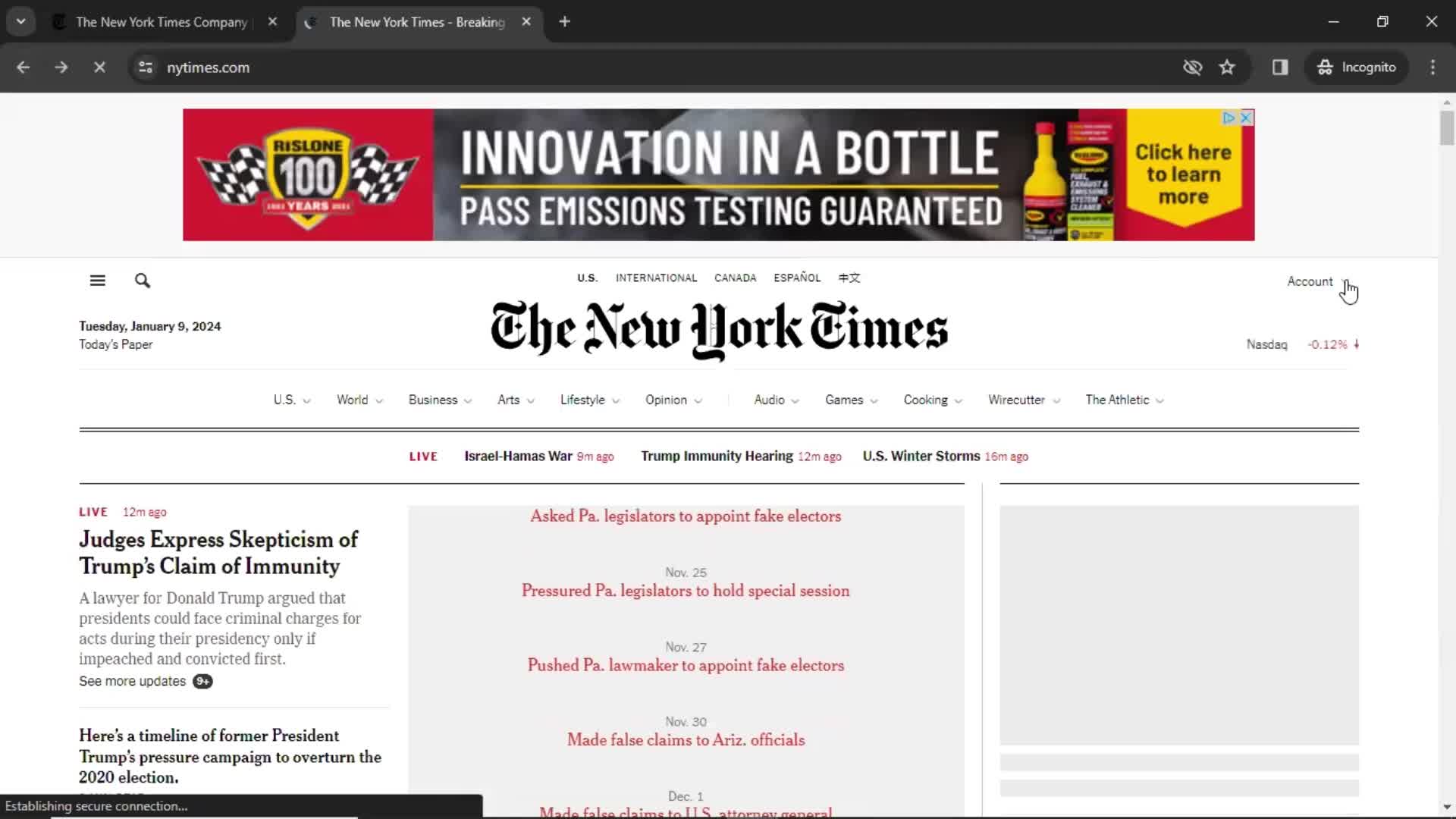Select the Canada edition tab
1456x819 pixels.
coord(735,278)
